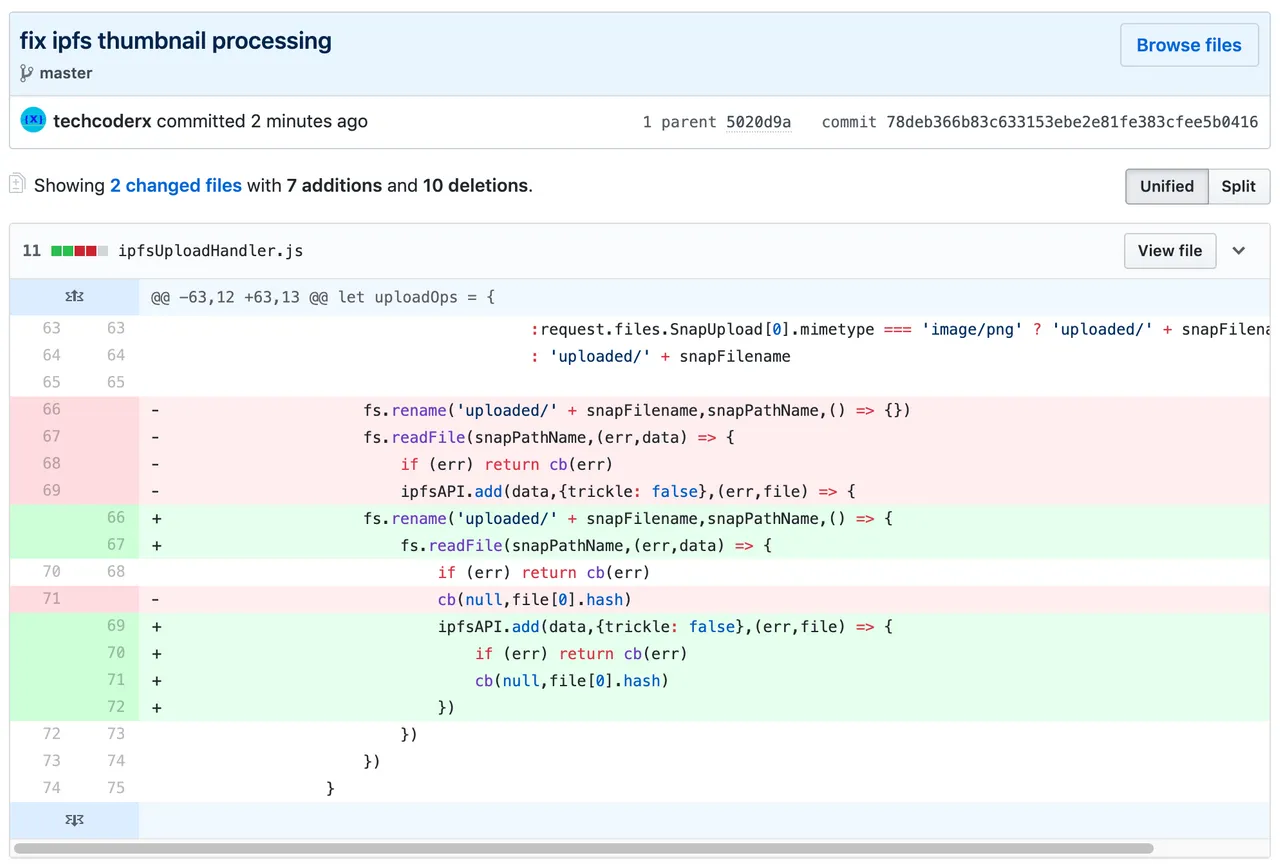Viewport: 1280px width, 865px height.
Task: Select old line number 66 in diff
Action: (x=51, y=409)
